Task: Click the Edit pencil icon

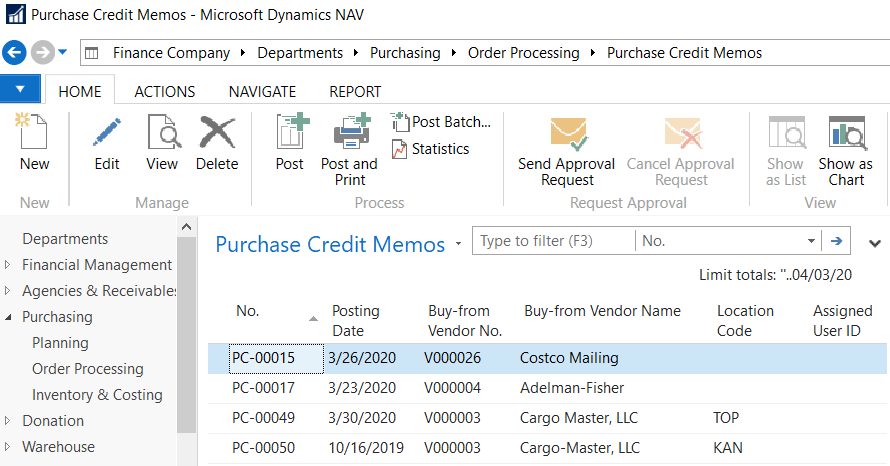Action: (x=107, y=134)
